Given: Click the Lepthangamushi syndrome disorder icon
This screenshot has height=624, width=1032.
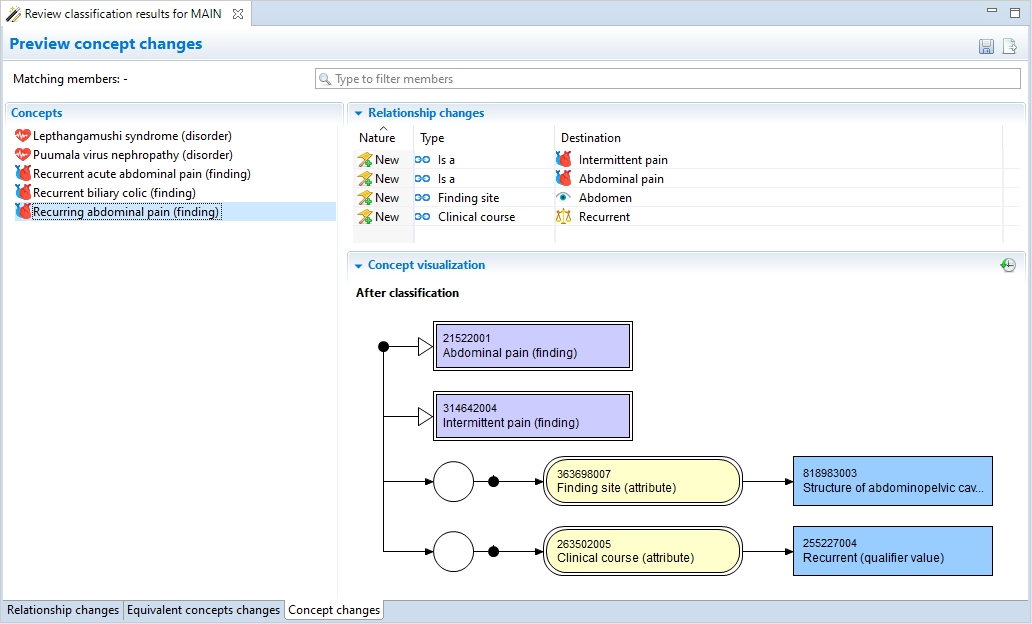Looking at the screenshot, I should click(x=23, y=136).
